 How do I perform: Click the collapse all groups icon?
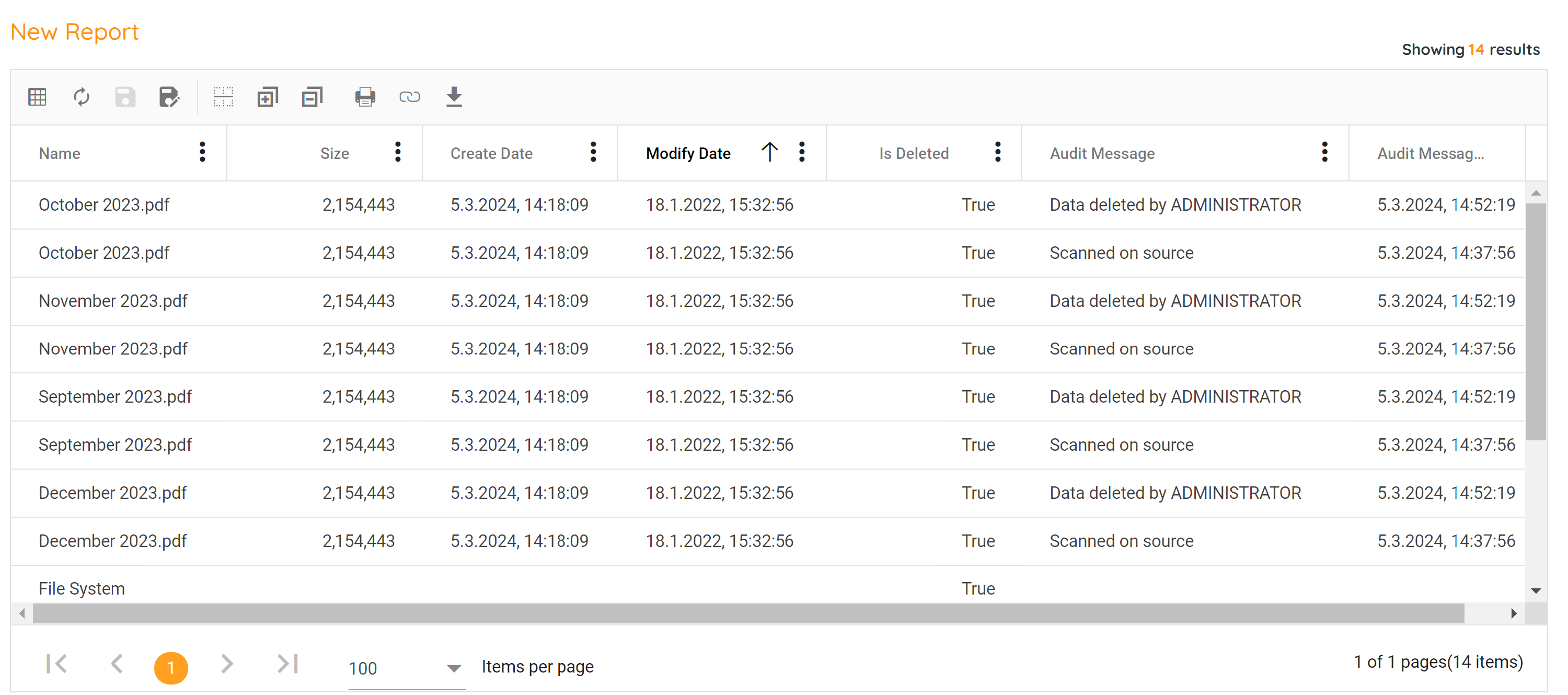[312, 97]
